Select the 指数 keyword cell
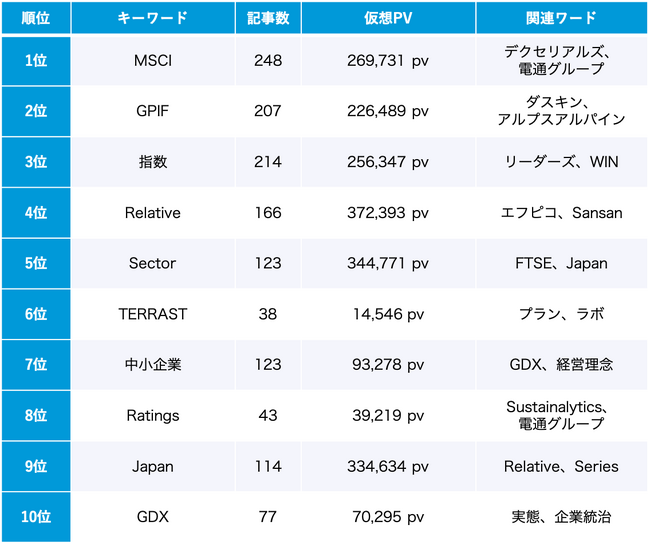This screenshot has width=650, height=546. [x=152, y=162]
